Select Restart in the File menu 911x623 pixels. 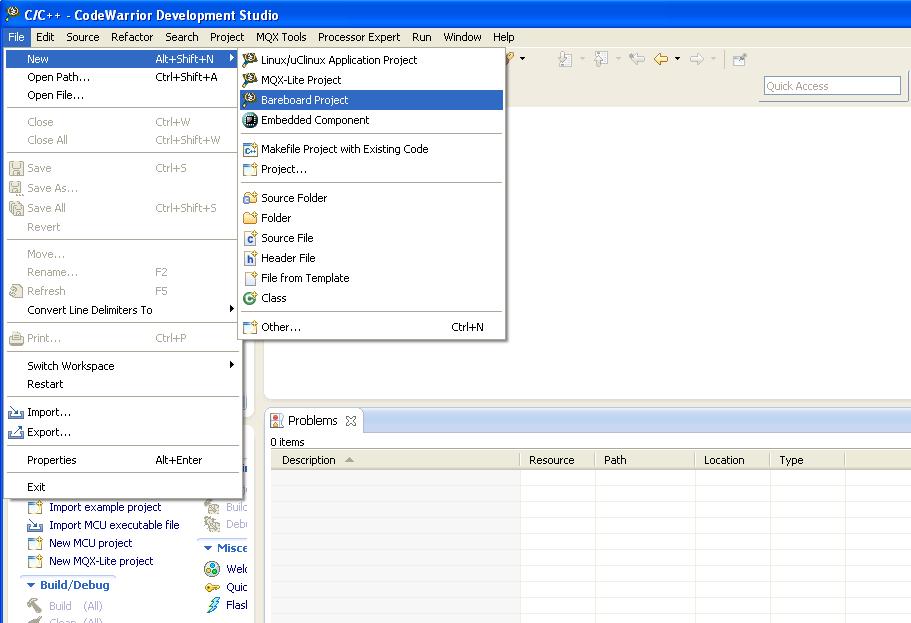[122, 384]
